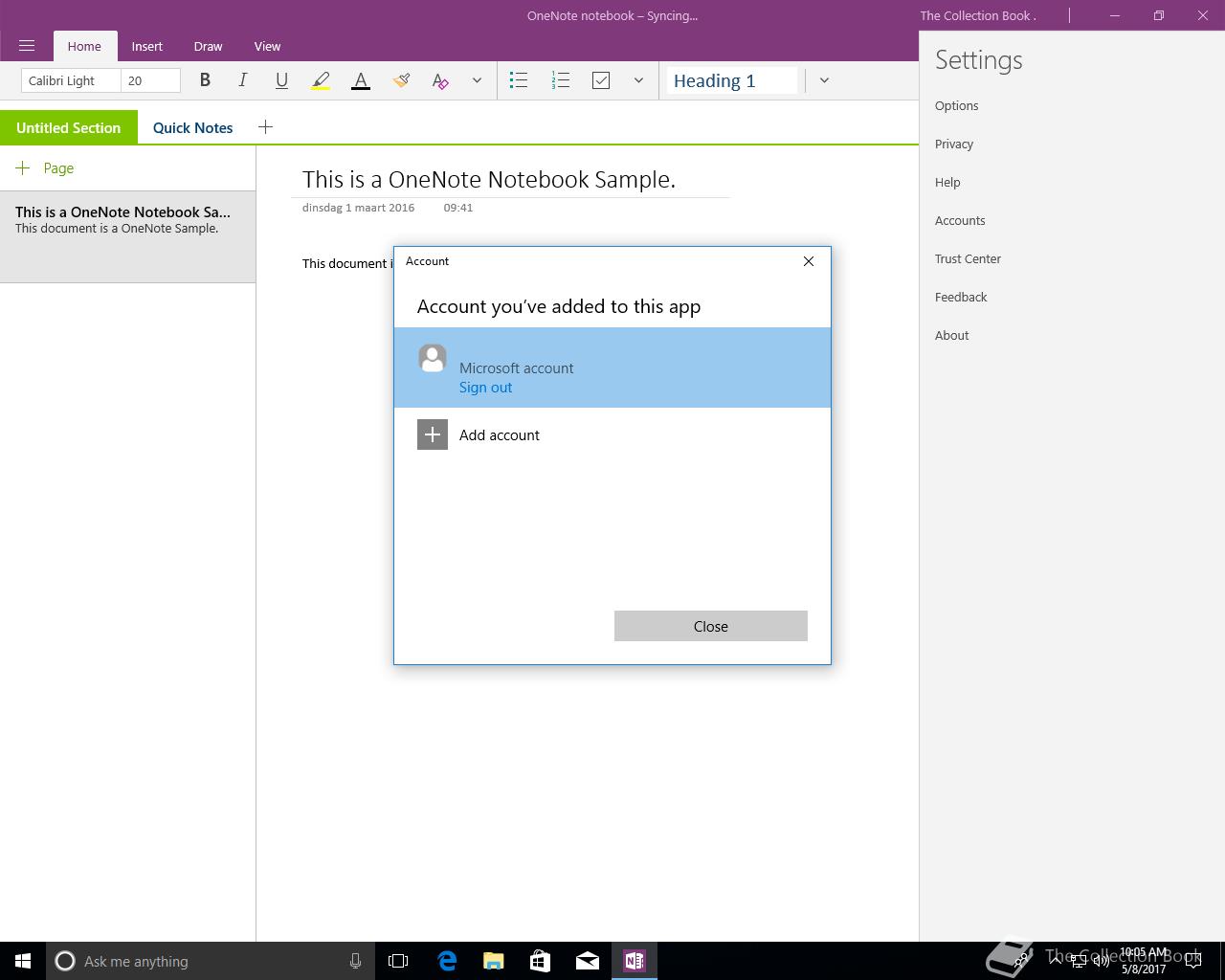Add a new section with plus icon
This screenshot has width=1225, height=980.
pyautogui.click(x=265, y=126)
